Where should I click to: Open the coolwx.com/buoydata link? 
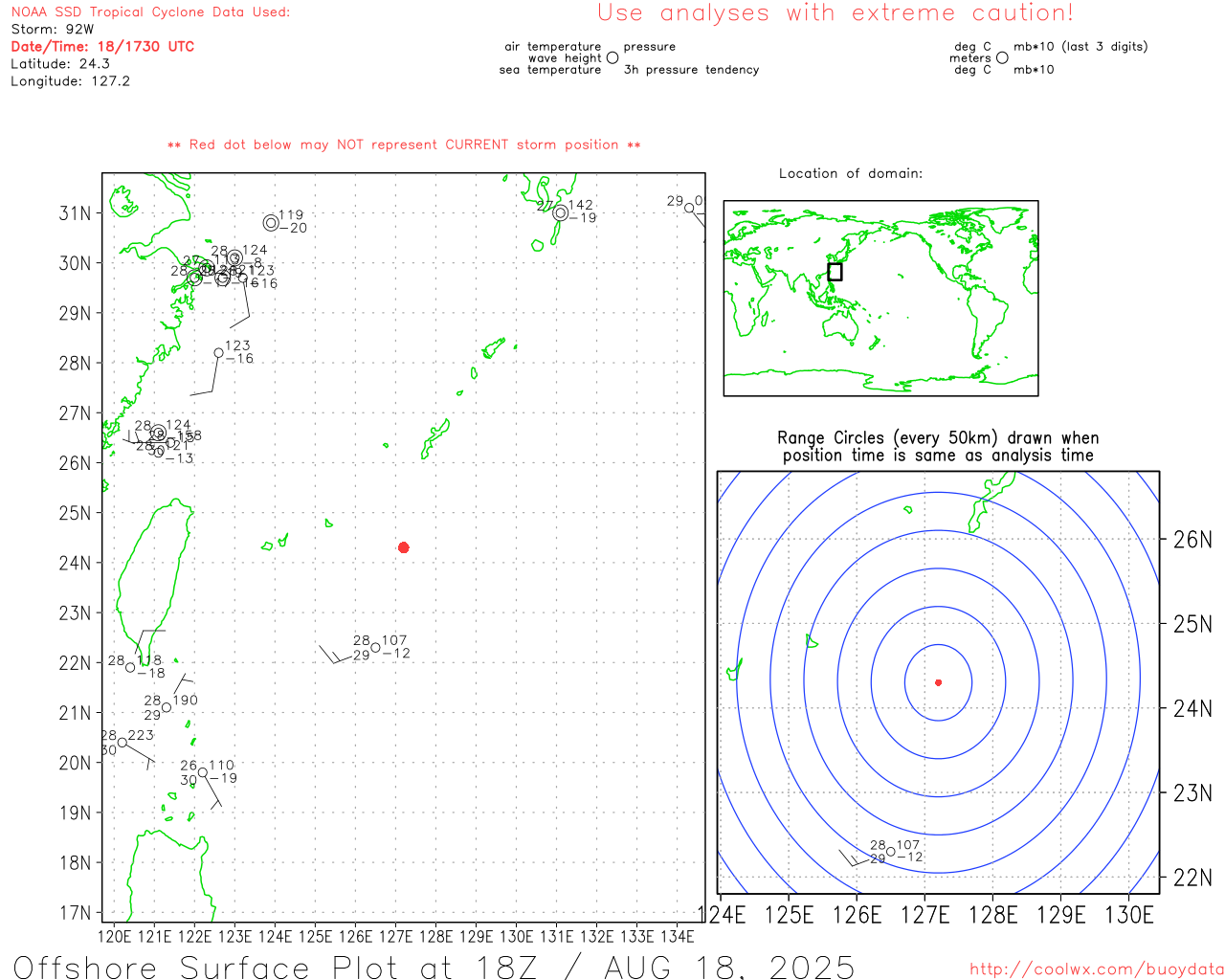pyautogui.click(x=1097, y=969)
